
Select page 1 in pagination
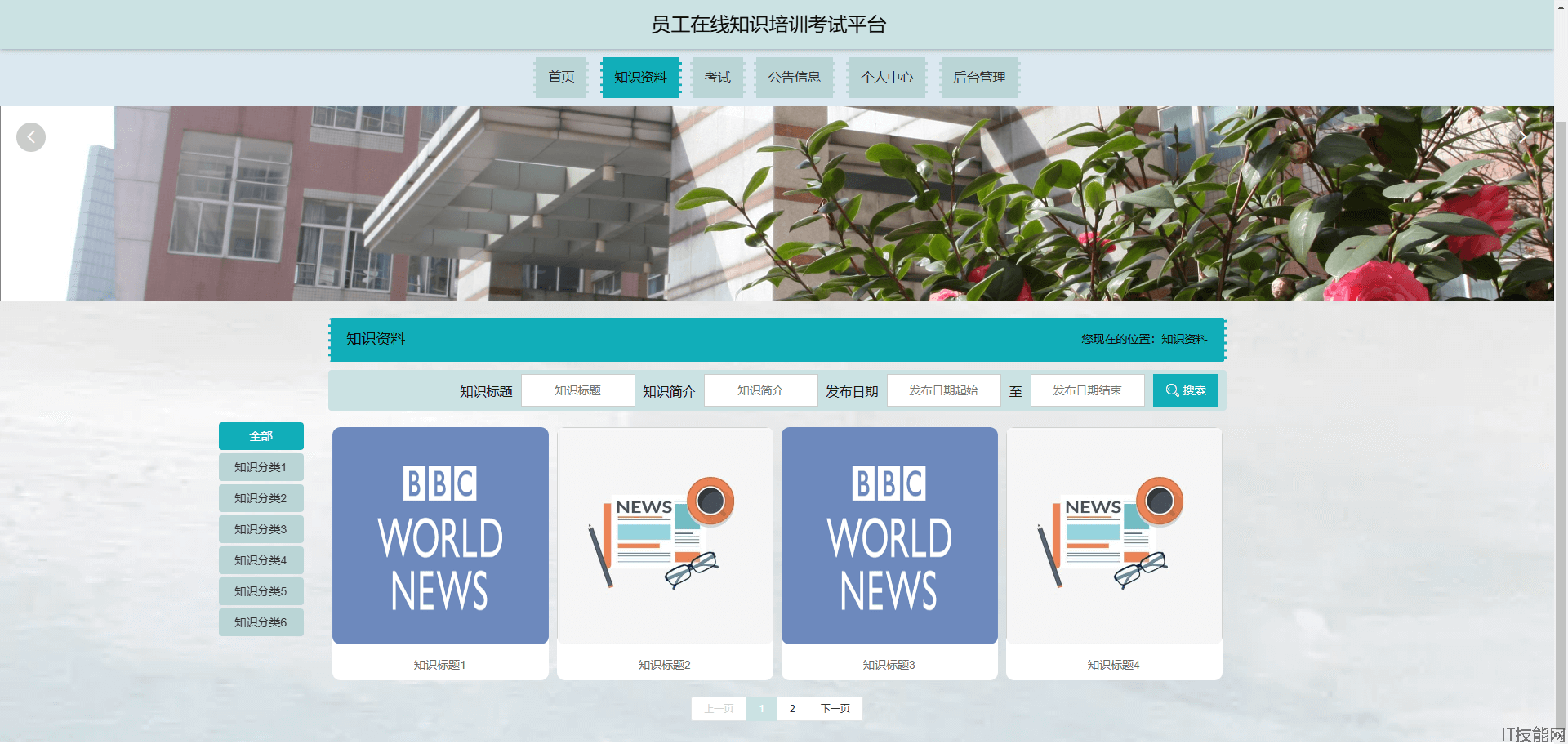coord(762,709)
